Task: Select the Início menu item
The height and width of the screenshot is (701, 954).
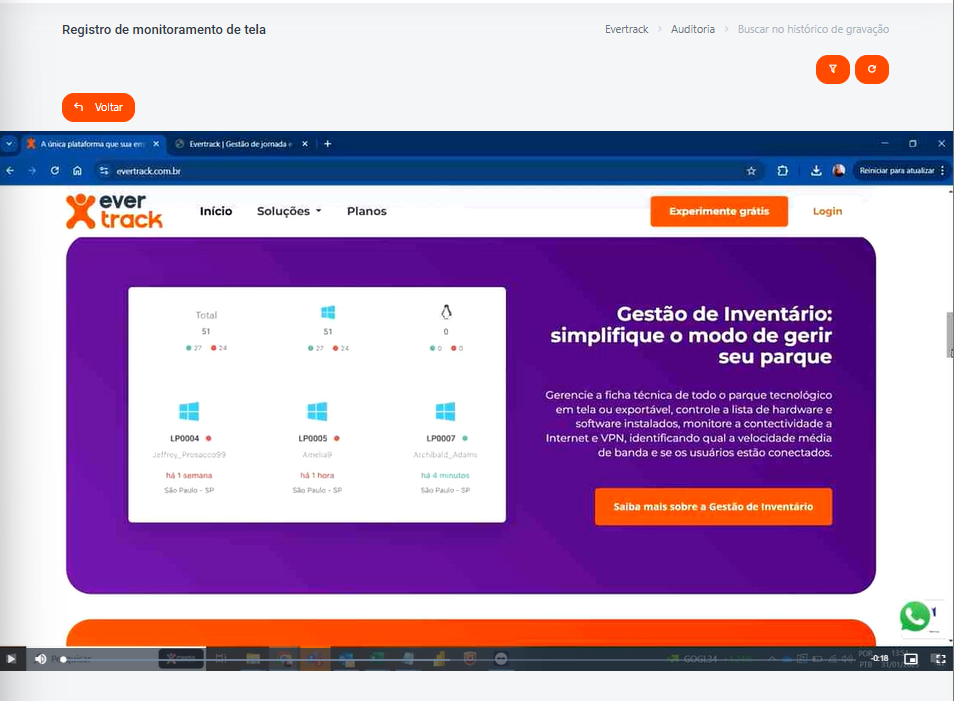Action: tap(216, 211)
